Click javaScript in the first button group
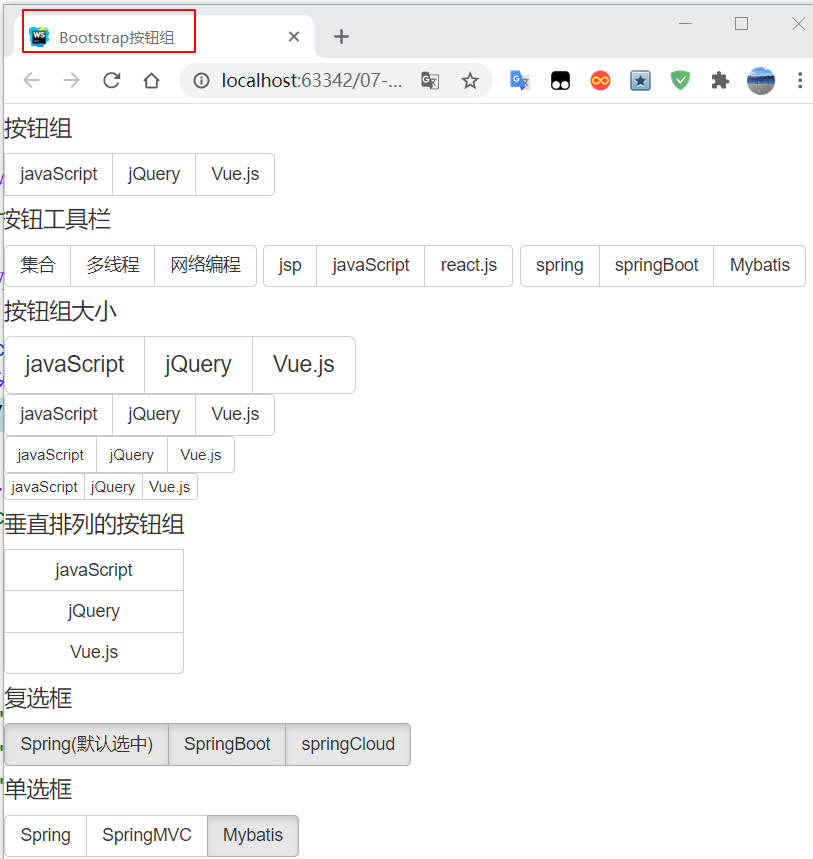The width and height of the screenshot is (813, 859). [x=59, y=174]
